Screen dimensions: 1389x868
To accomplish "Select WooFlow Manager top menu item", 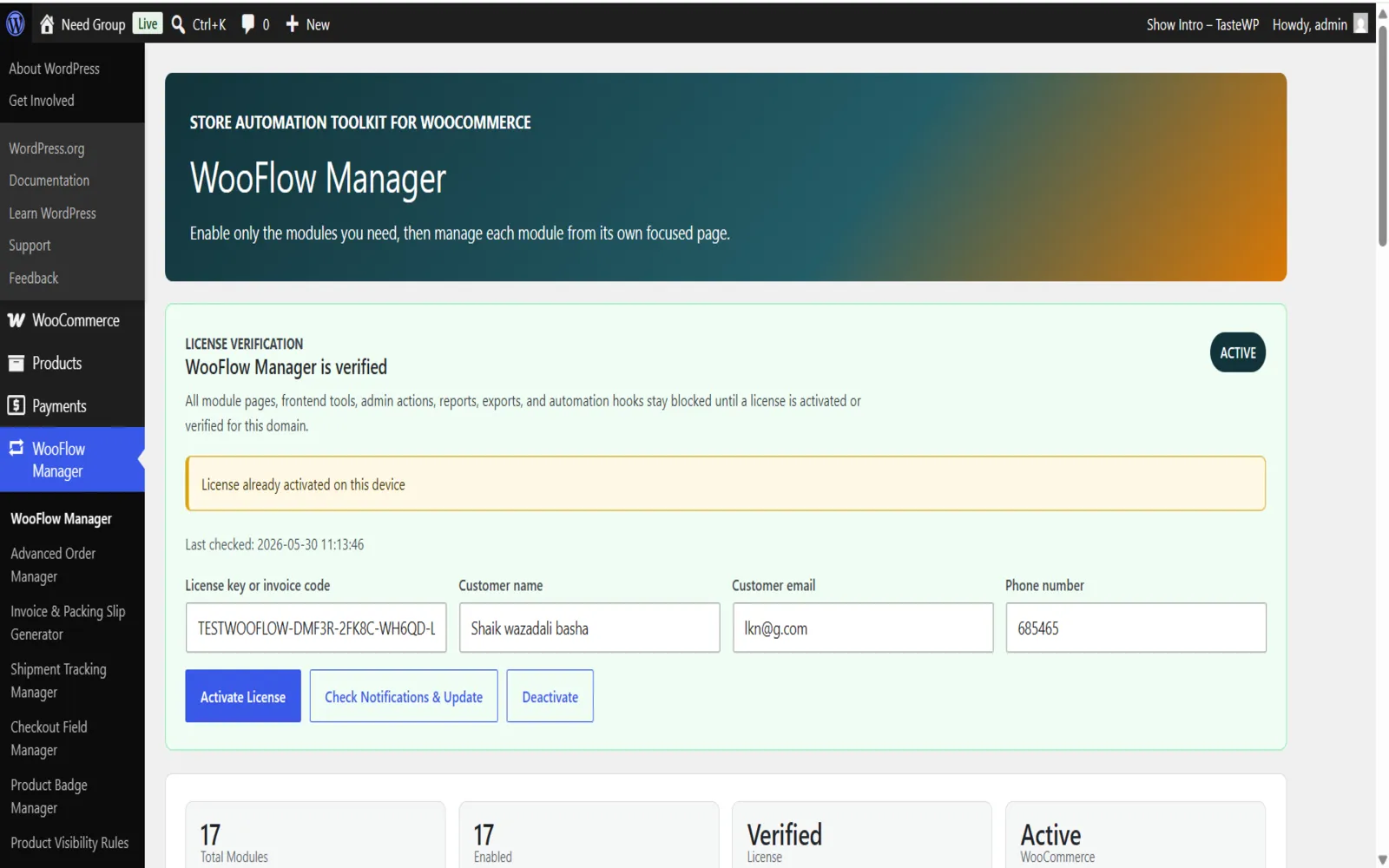I will (x=72, y=460).
